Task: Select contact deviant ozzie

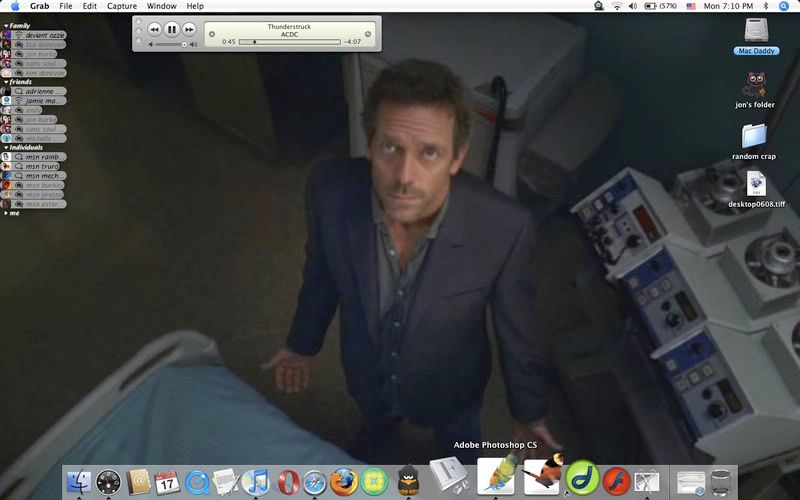Action: click(34, 35)
